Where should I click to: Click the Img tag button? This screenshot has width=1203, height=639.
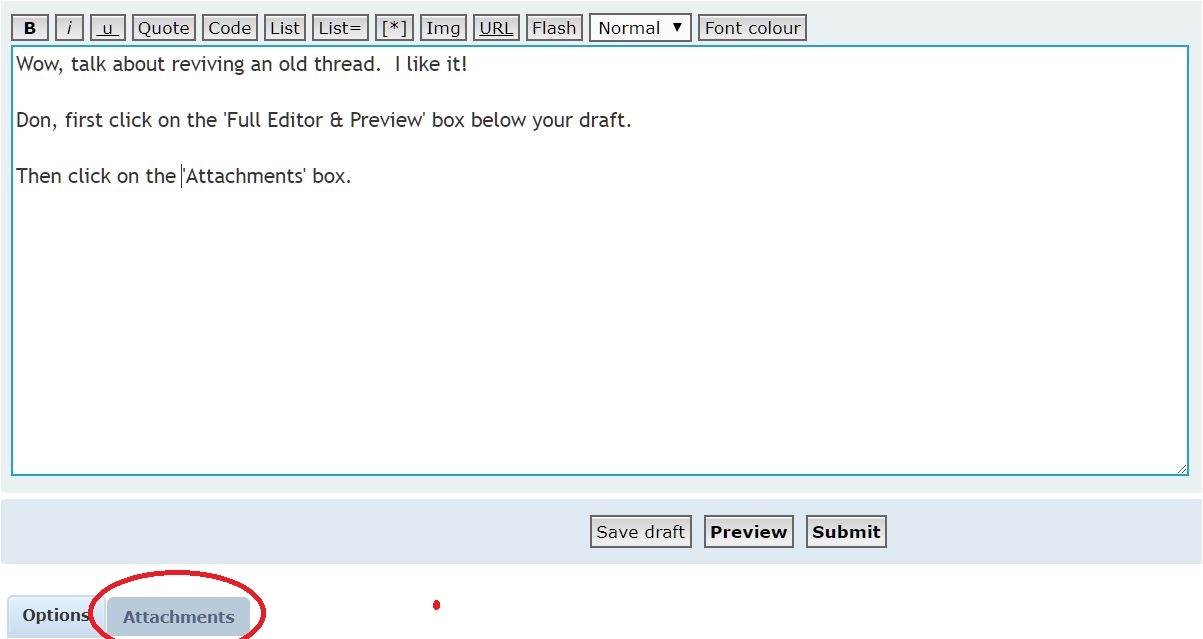(443, 28)
